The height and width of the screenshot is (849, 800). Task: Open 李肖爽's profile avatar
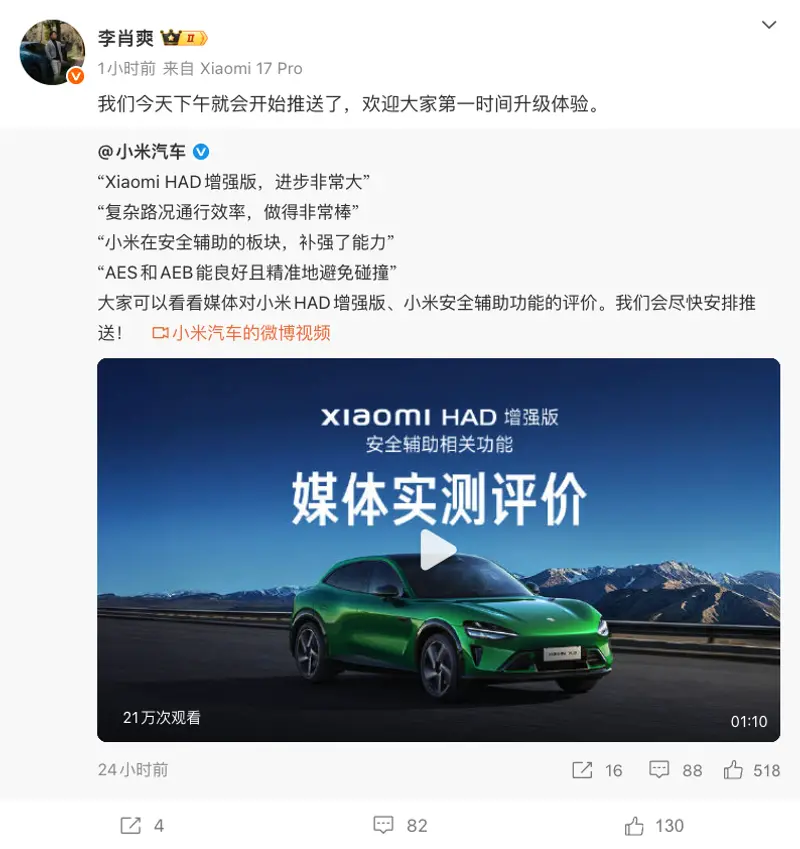tap(52, 52)
